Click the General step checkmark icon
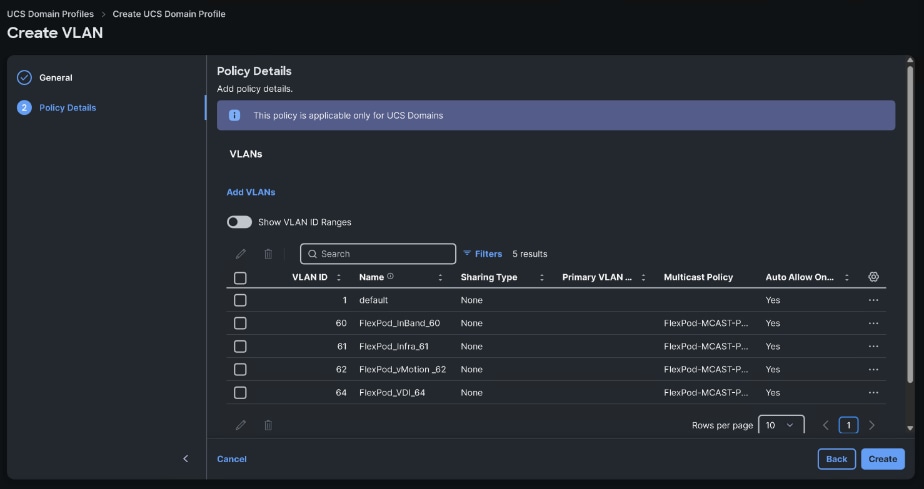Screen dimensions: 924x489 point(24,78)
